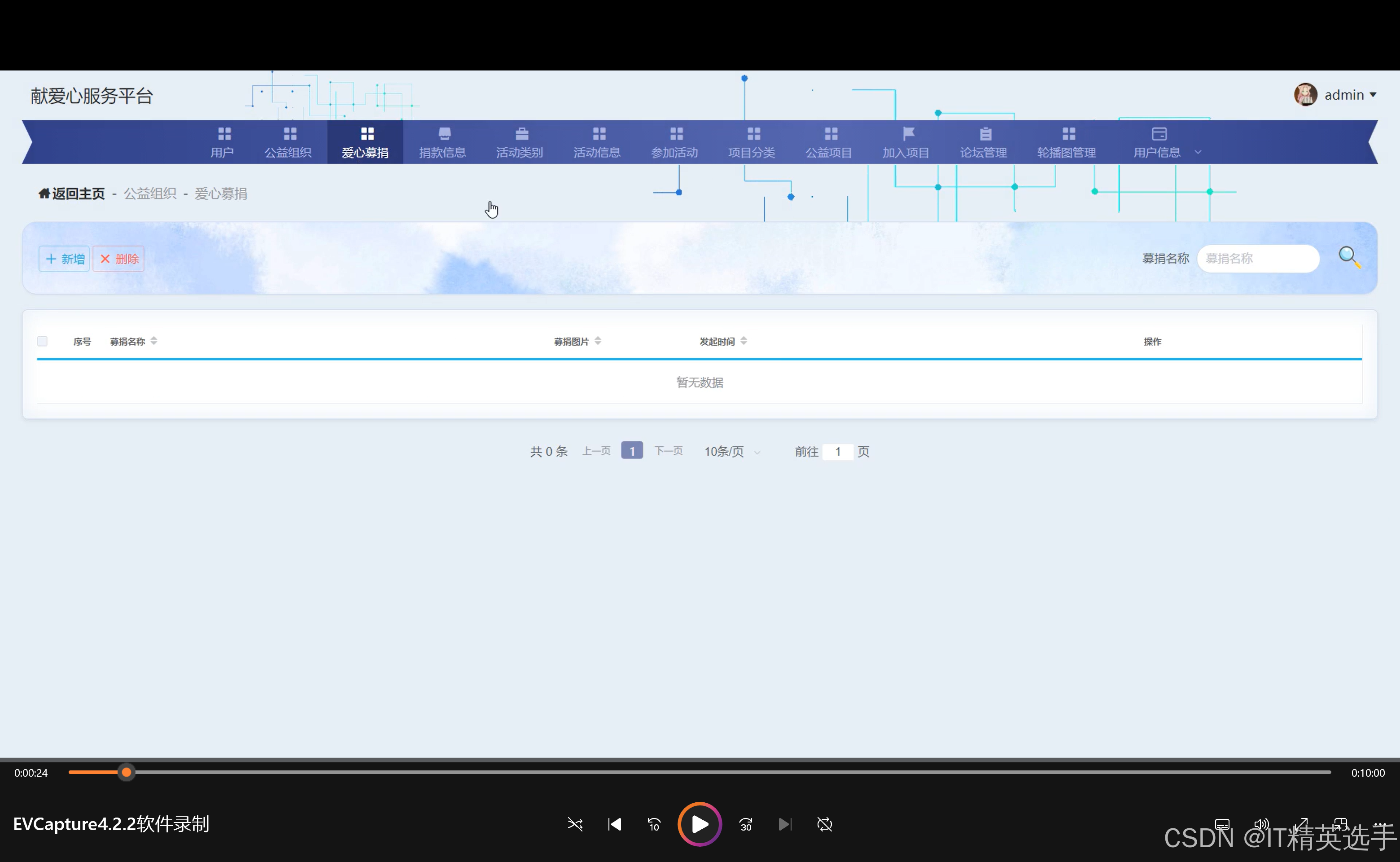The height and width of the screenshot is (862, 1400).
Task: Expand the 10条/页 page size dropdown
Action: (x=731, y=452)
